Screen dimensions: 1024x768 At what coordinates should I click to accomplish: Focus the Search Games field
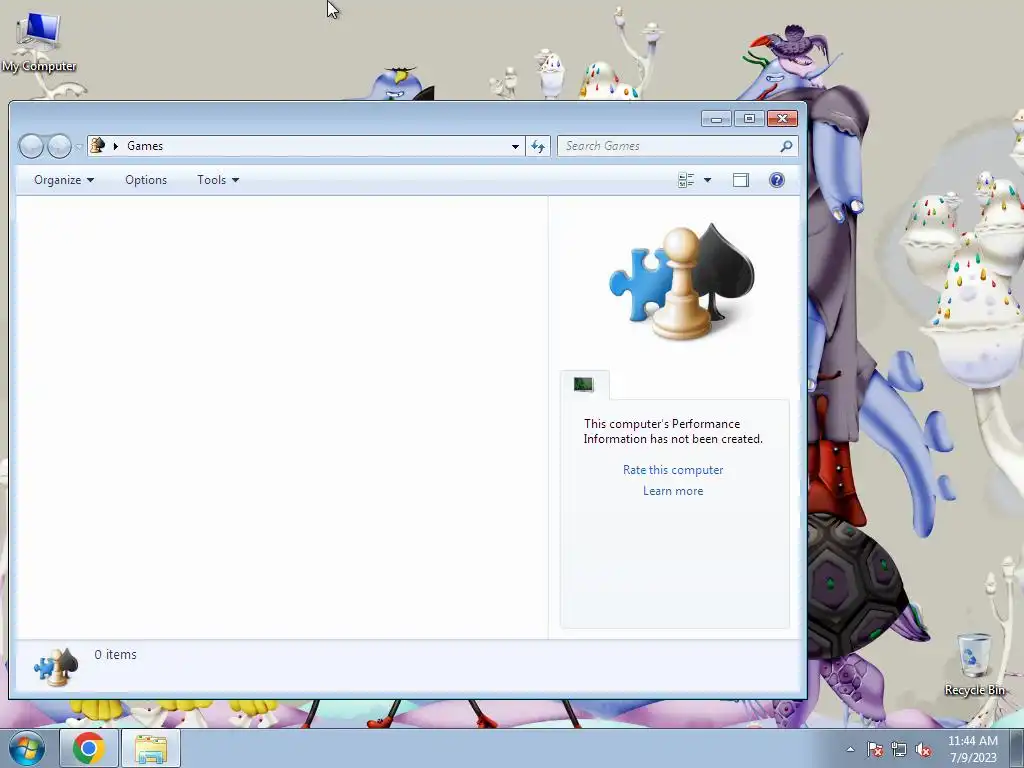pos(677,146)
